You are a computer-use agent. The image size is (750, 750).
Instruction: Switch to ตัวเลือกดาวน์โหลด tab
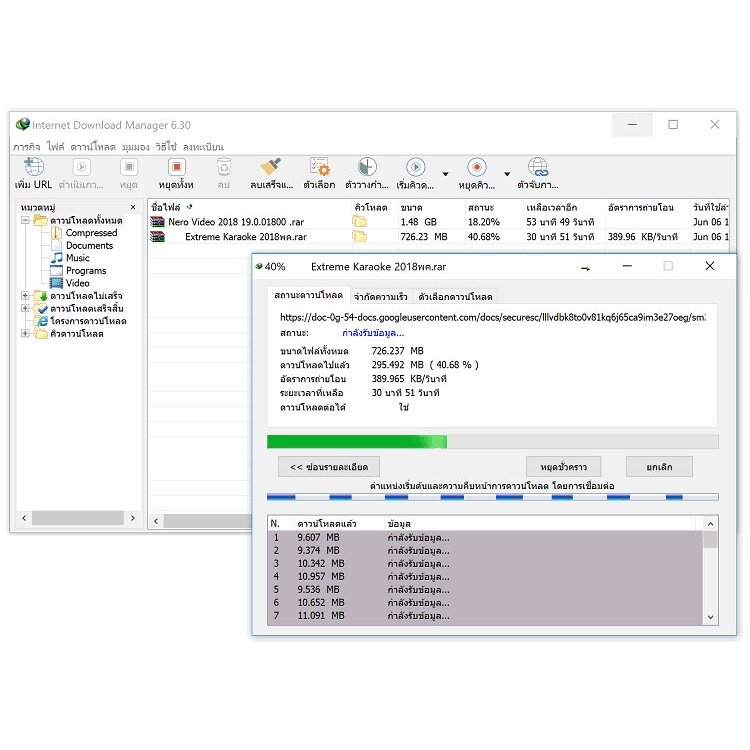[x=455, y=297]
